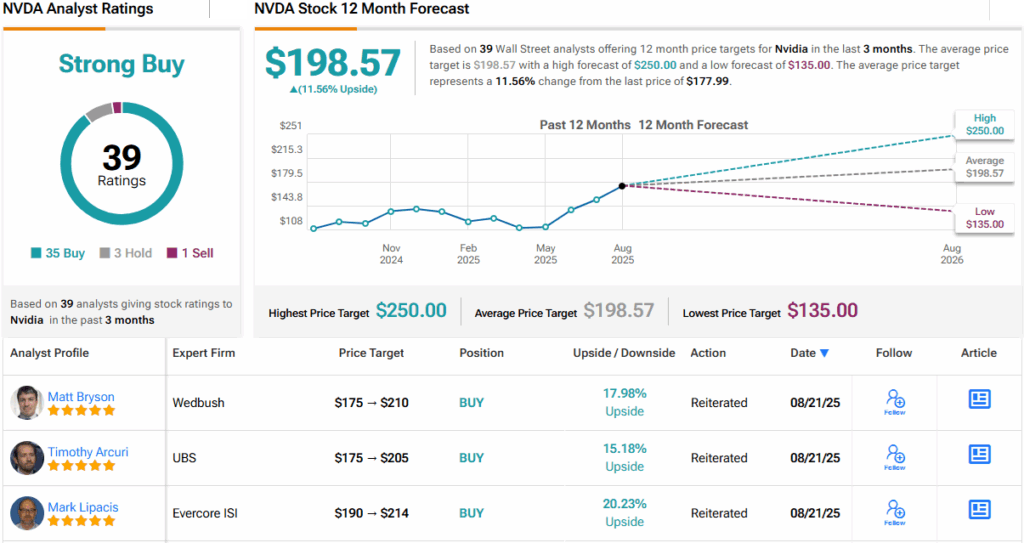Follow analyst Matt Bryson
Viewport: 1024px width, 543px height.
[x=895, y=402]
